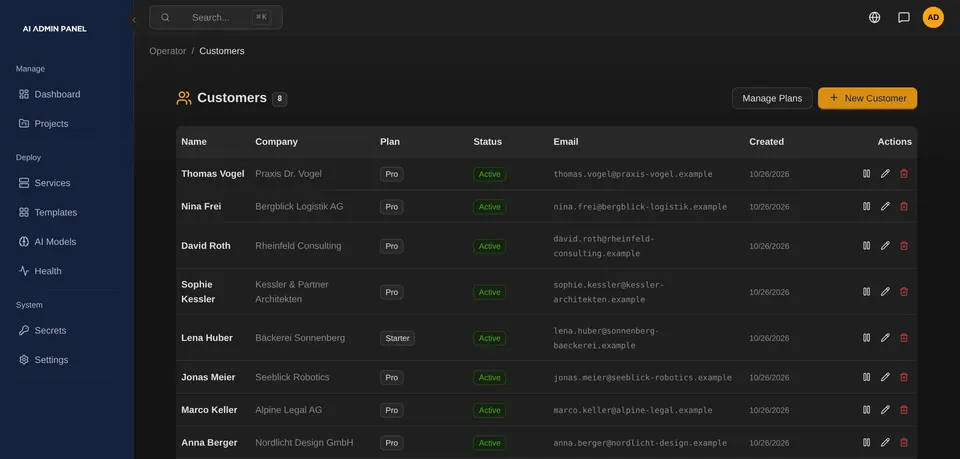Viewport: 960px width, 459px height.
Task: Click the Name column header
Action: point(194,141)
